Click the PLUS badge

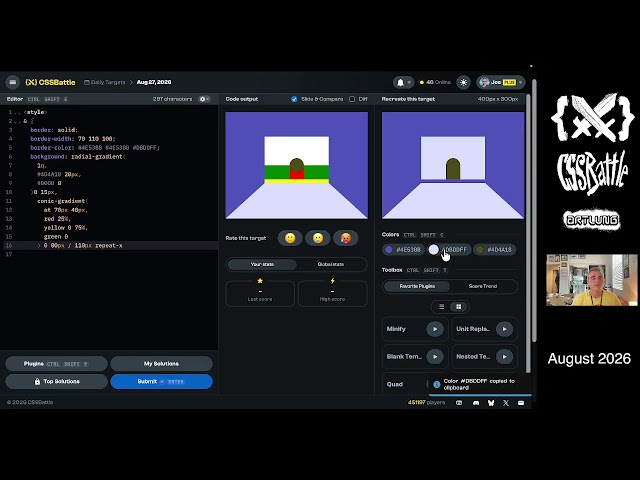click(x=509, y=82)
